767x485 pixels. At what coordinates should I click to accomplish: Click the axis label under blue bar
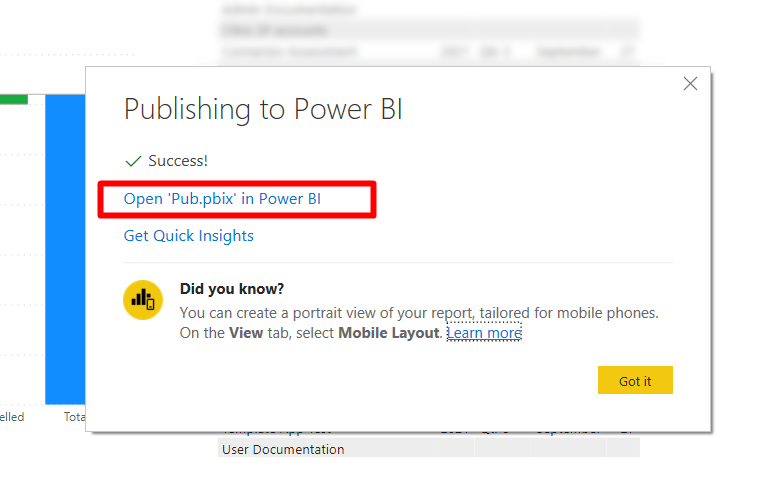click(x=74, y=416)
